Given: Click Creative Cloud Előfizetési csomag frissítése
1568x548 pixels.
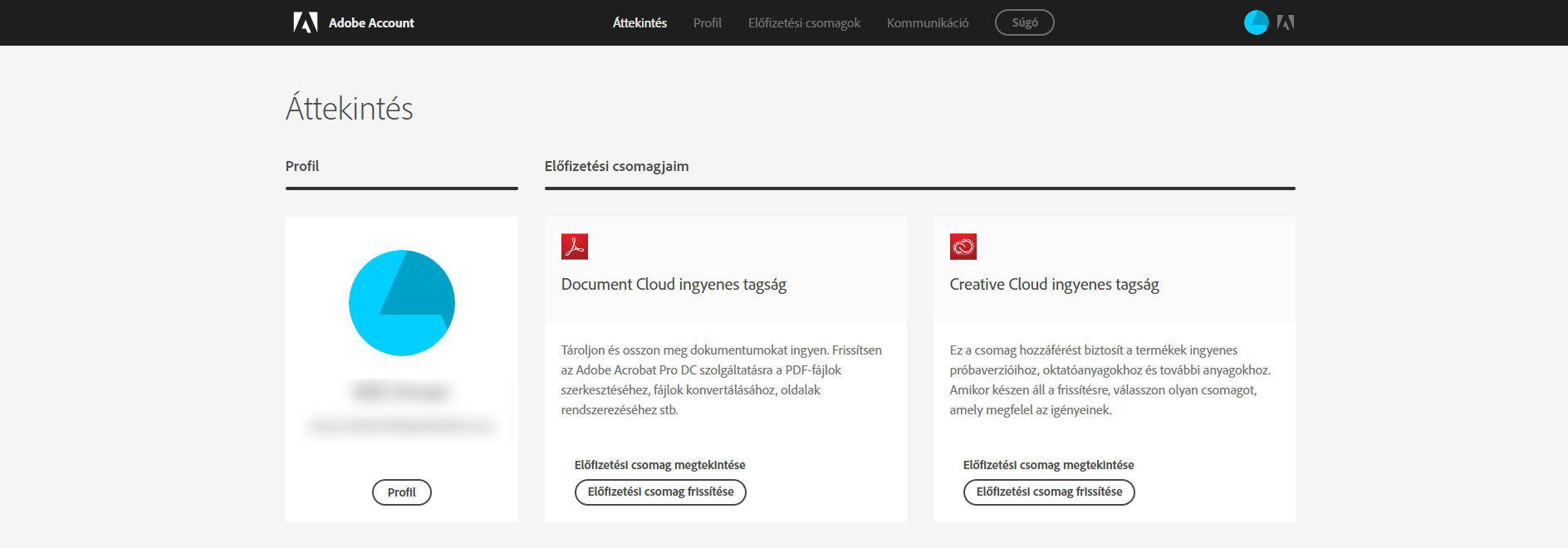Looking at the screenshot, I should coord(1049,492).
